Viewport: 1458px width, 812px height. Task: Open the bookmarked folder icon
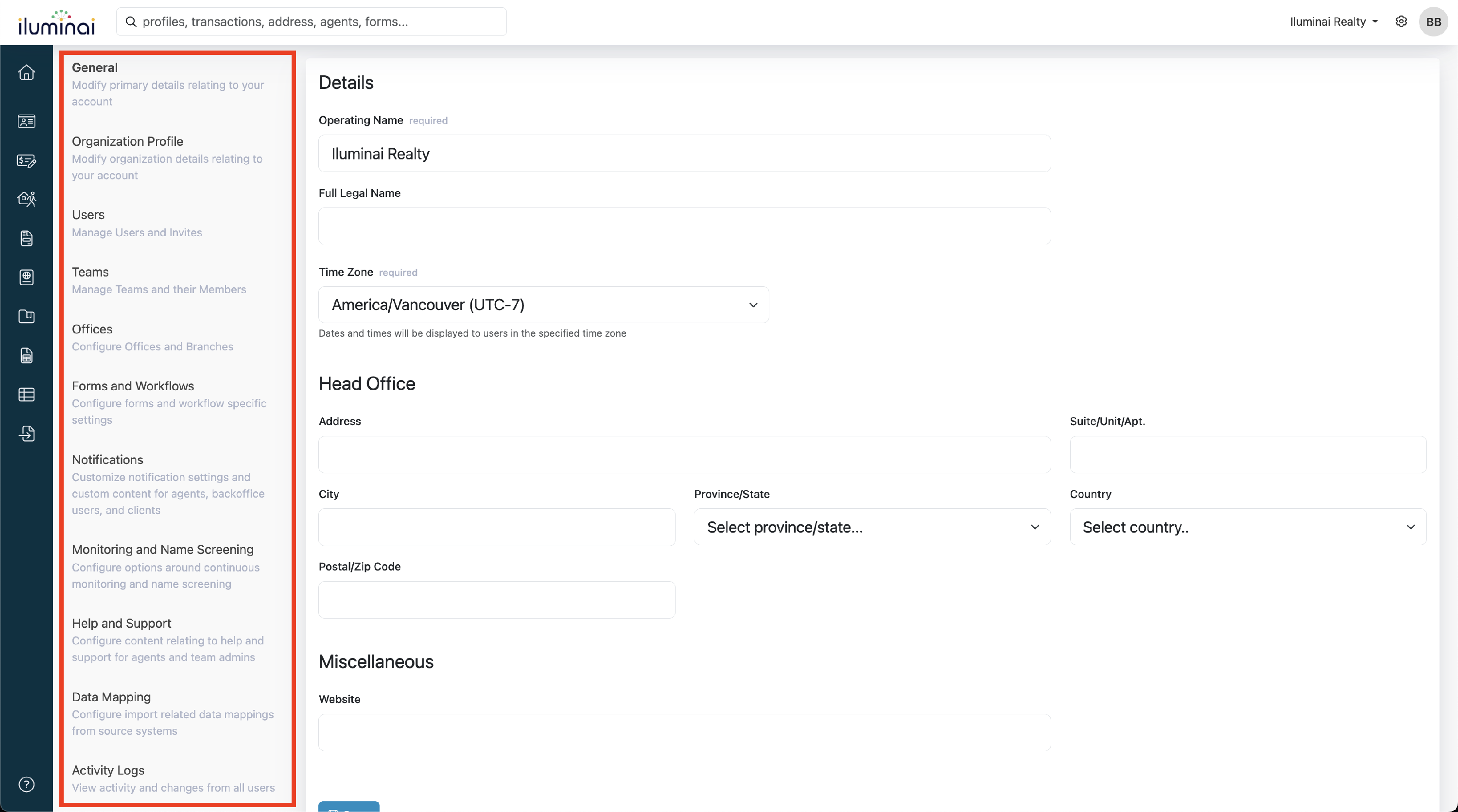click(27, 316)
